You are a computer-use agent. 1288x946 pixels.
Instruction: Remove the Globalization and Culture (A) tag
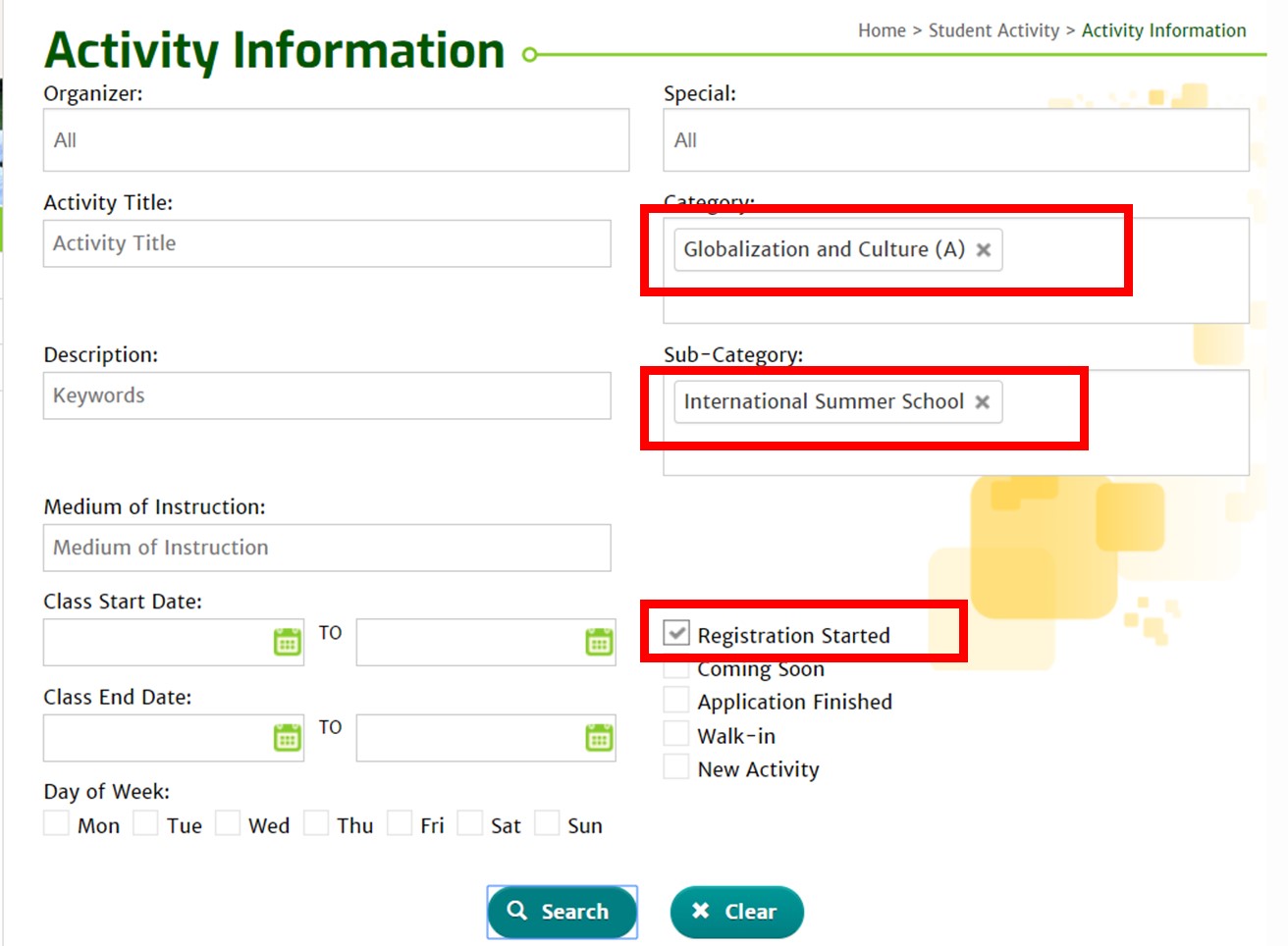coord(984,250)
